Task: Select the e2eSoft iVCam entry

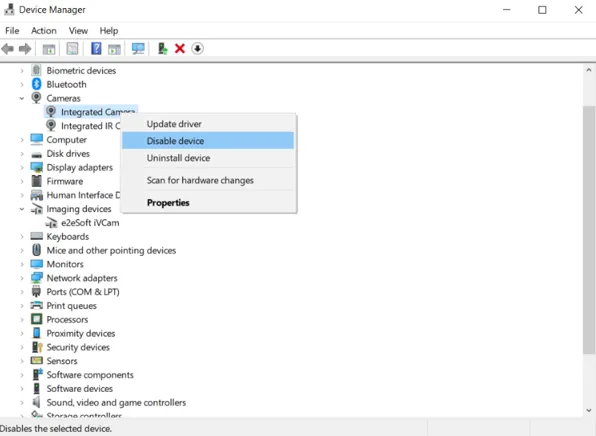Action: click(90, 223)
